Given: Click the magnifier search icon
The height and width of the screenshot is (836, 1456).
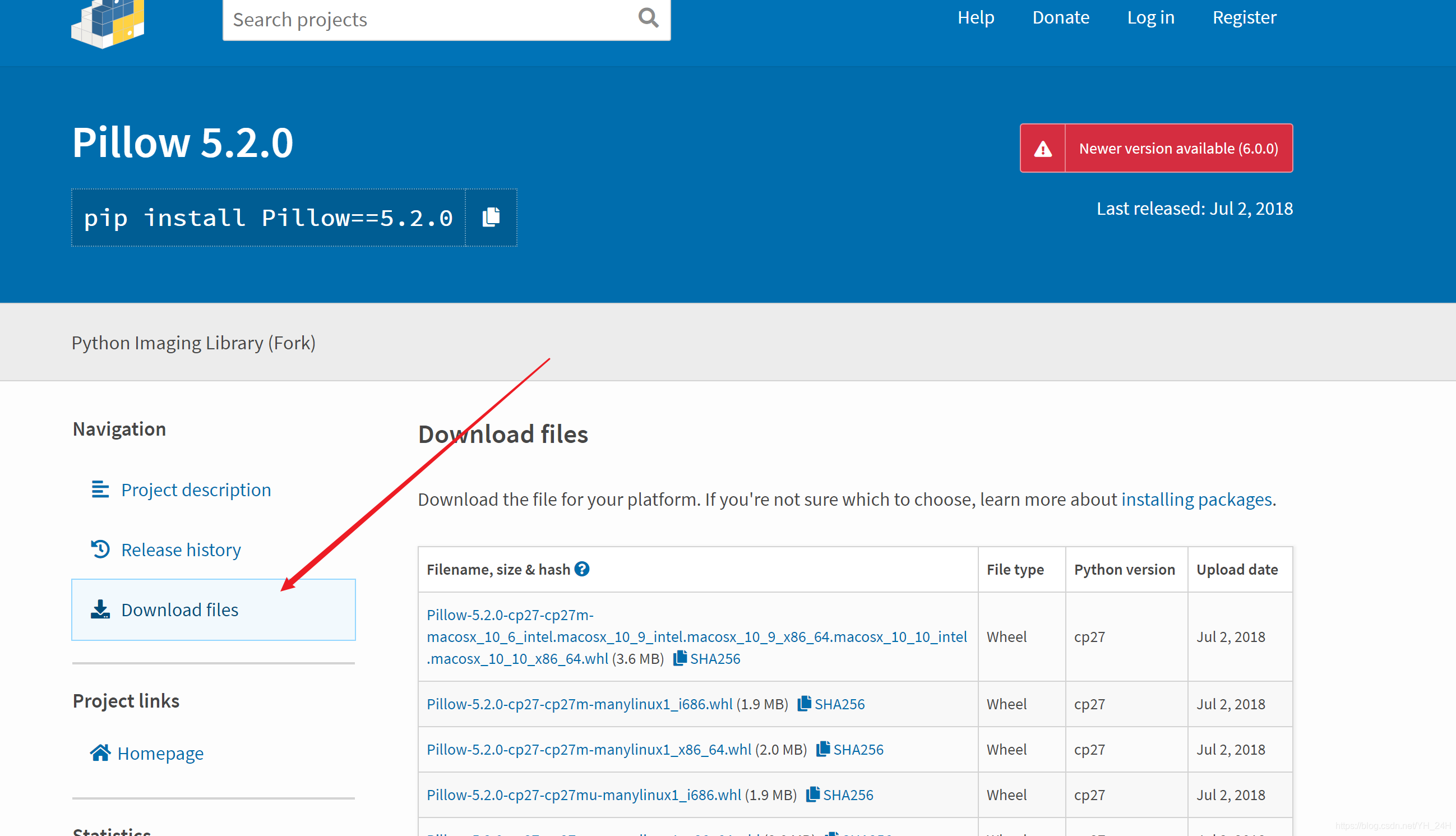Looking at the screenshot, I should point(648,18).
